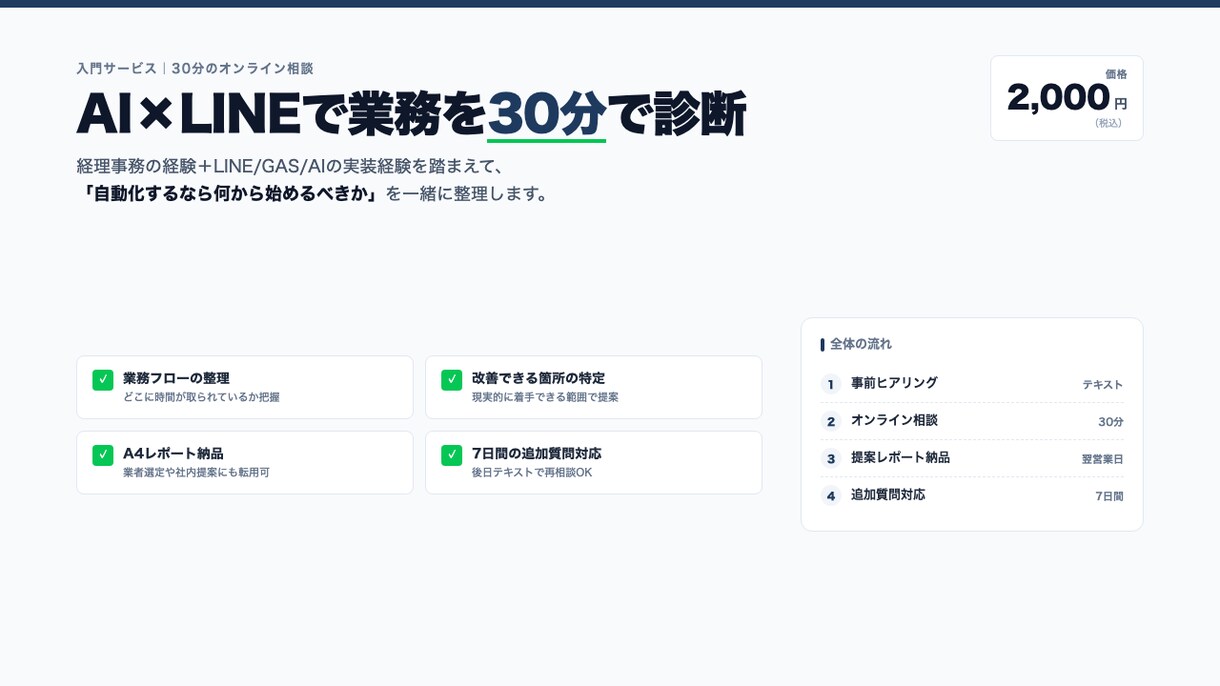Click the 30分 value in the flow list
The width and height of the screenshot is (1220, 686).
click(x=1111, y=422)
